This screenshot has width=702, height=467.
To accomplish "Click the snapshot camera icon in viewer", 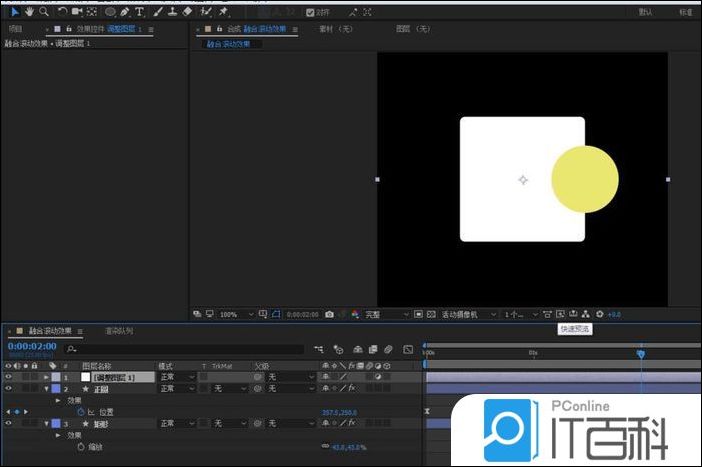I will pyautogui.click(x=329, y=314).
